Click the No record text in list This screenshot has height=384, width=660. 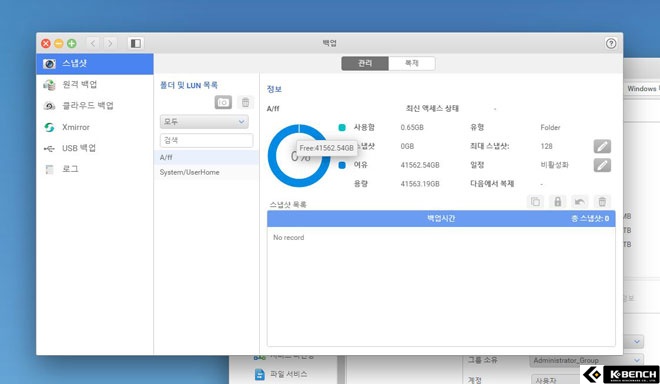click(x=289, y=237)
